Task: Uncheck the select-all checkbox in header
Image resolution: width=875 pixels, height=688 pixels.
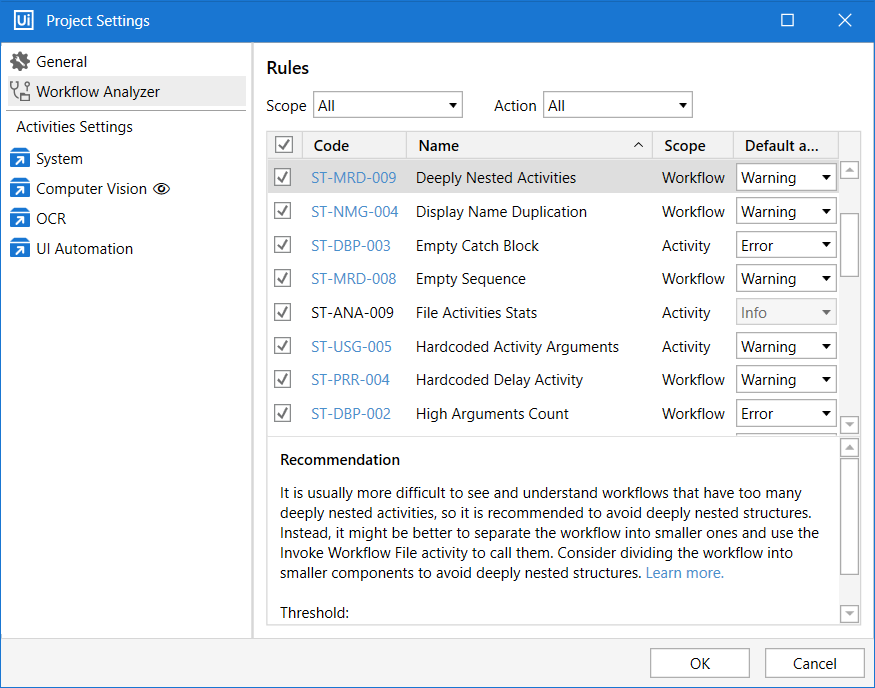Action: click(x=283, y=144)
